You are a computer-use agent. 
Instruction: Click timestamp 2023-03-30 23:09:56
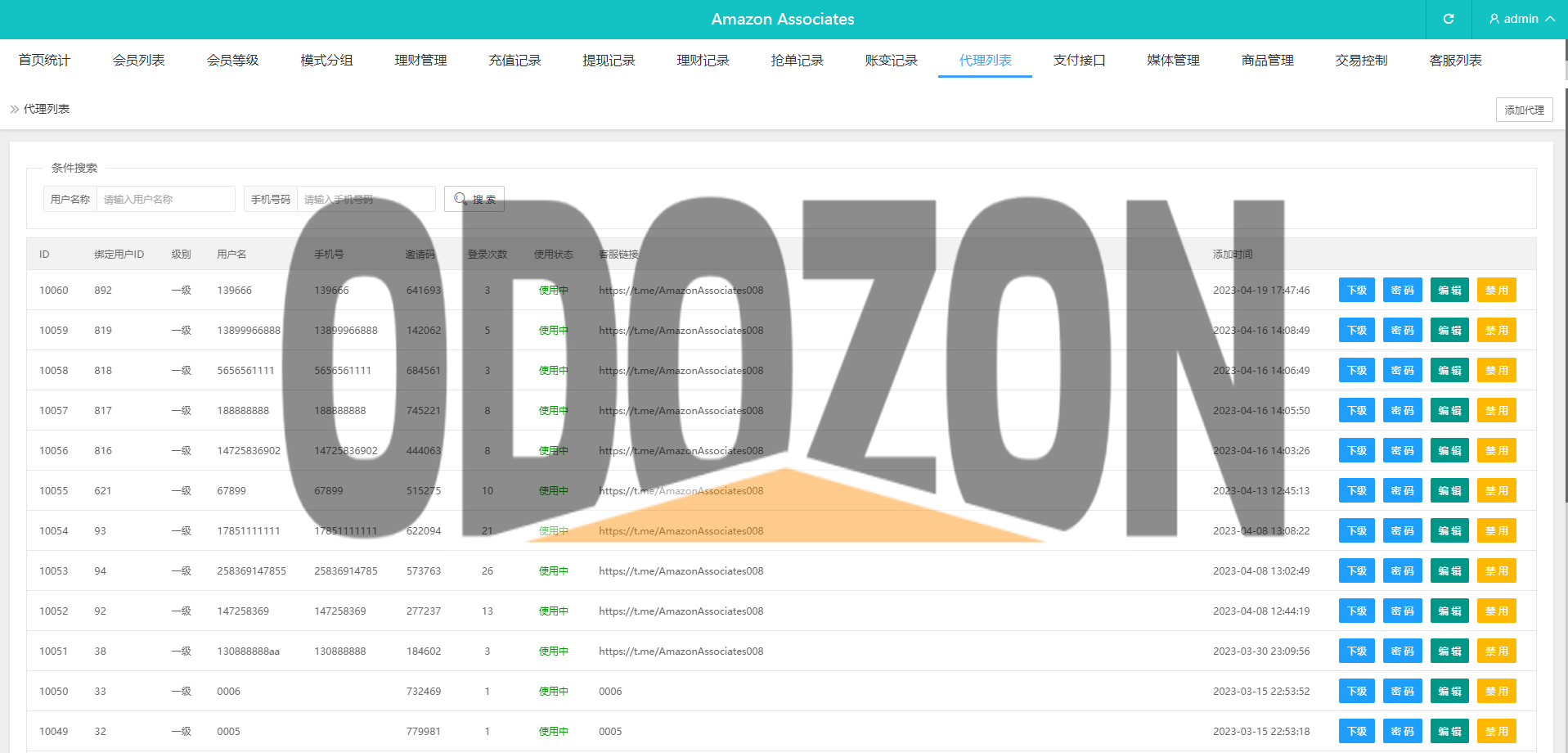point(1261,652)
